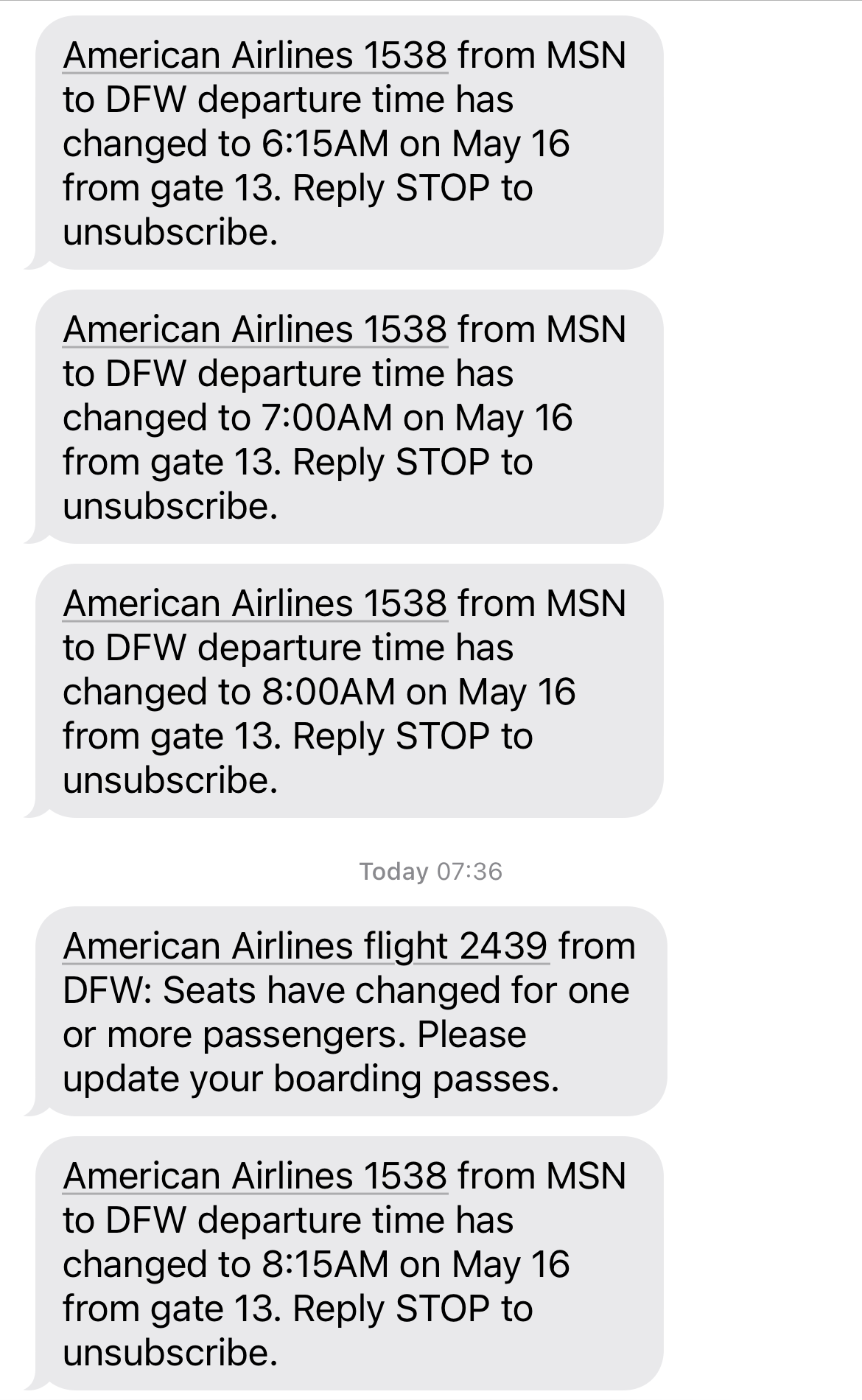Tap the "8:00AM" departure time text
862x1400 pixels.
pos(327,692)
